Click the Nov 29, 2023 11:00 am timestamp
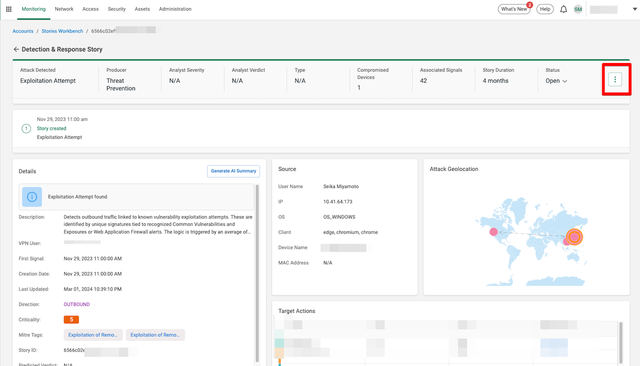Viewport: 640px width, 366px height. [62, 120]
